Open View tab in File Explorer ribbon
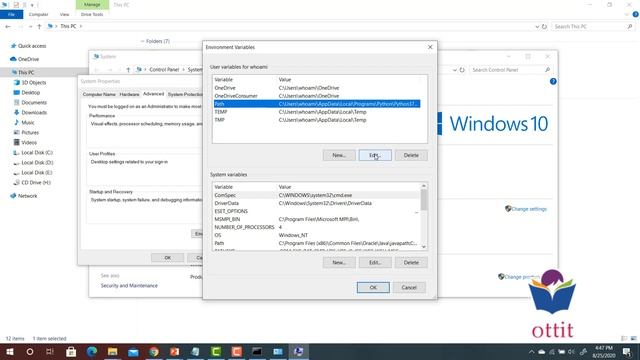This screenshot has height=360, width=640. 64,14
